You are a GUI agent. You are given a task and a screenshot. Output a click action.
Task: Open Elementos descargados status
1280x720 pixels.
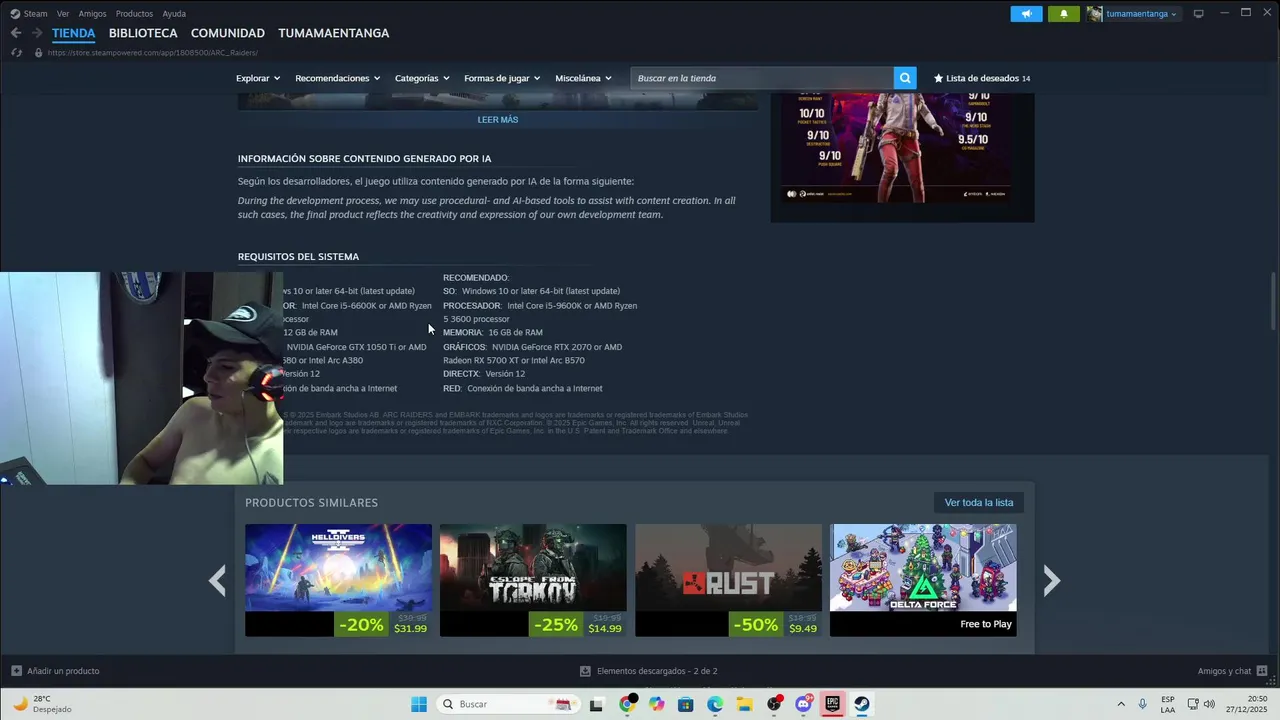(x=657, y=671)
